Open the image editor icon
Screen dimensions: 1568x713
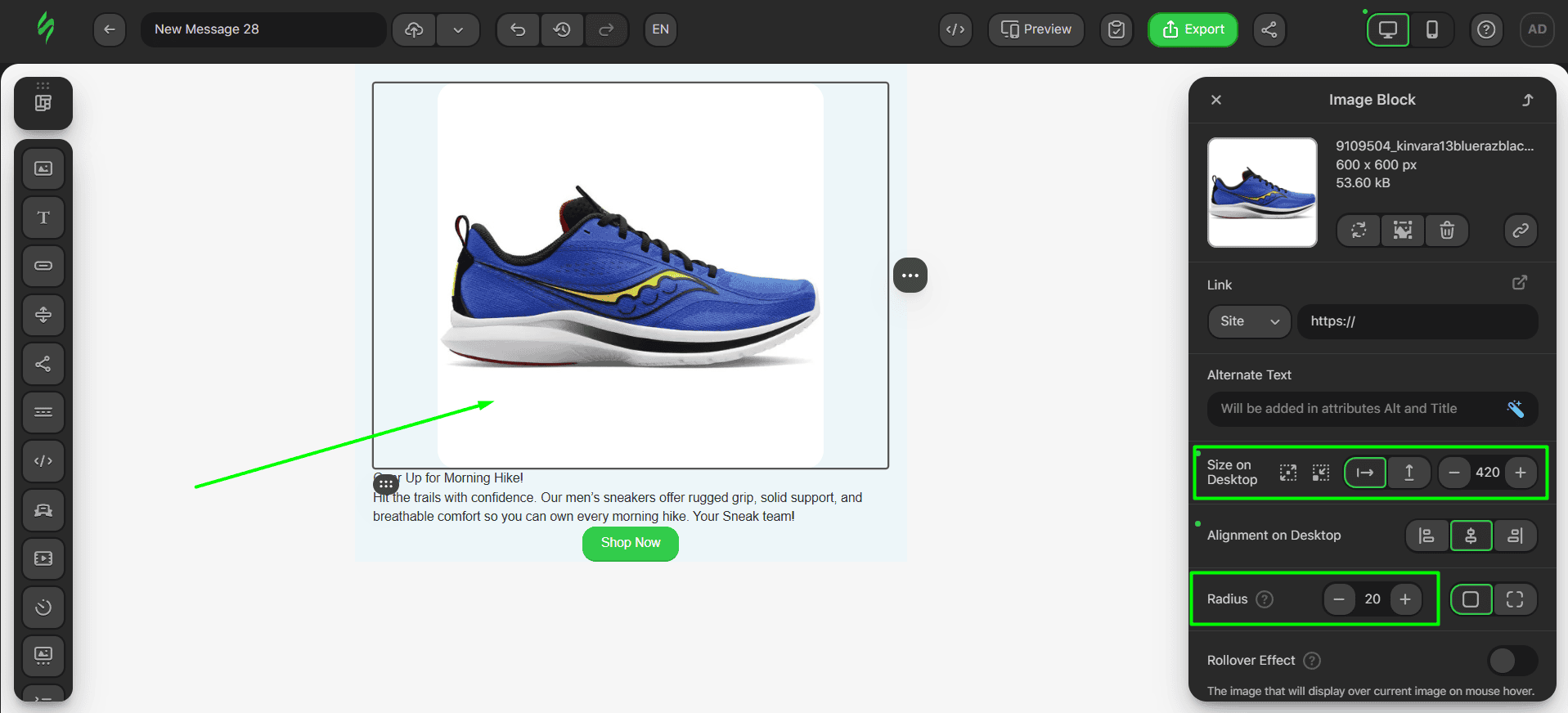(x=1403, y=231)
